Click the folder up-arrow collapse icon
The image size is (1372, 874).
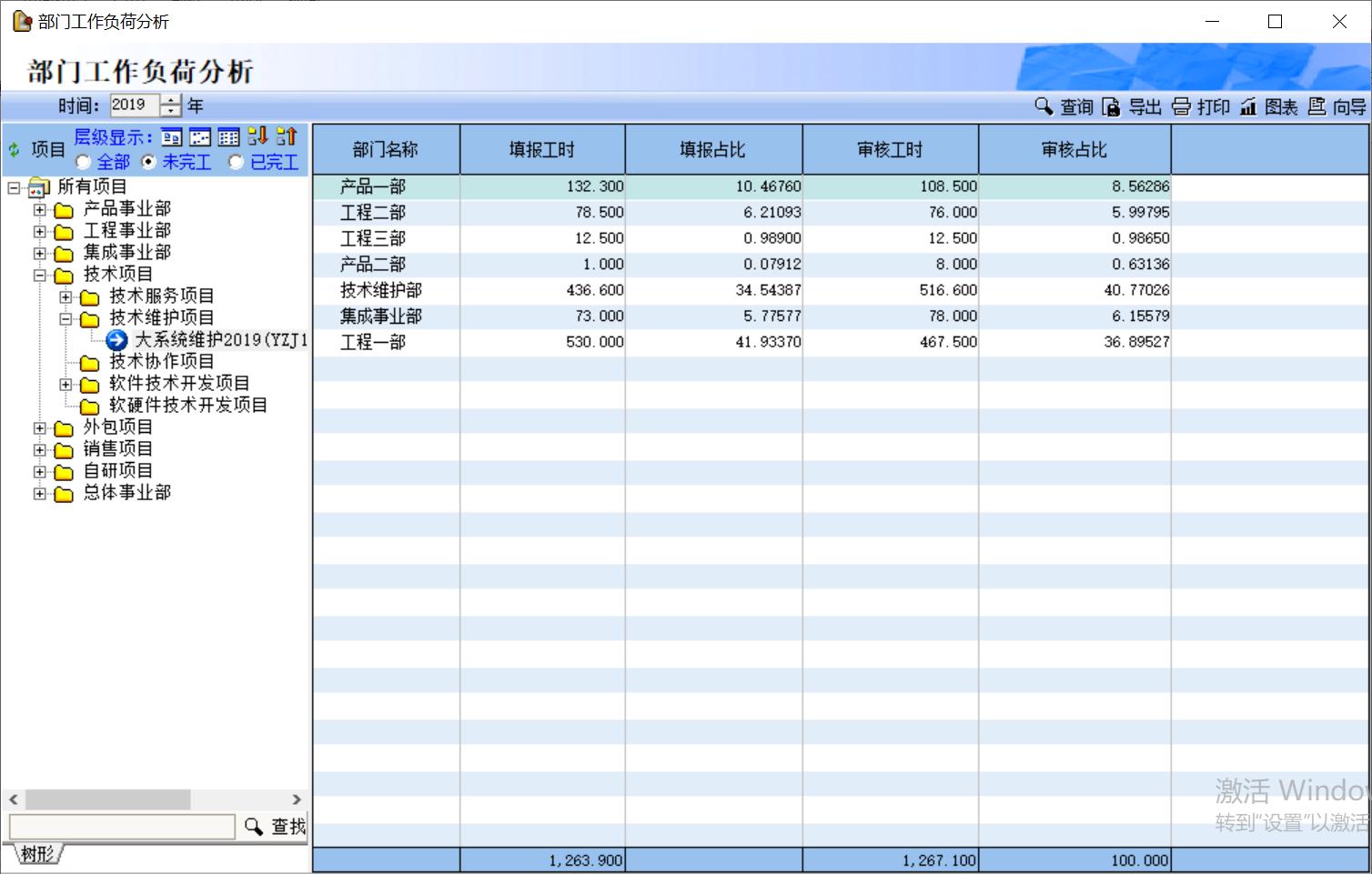tap(287, 136)
